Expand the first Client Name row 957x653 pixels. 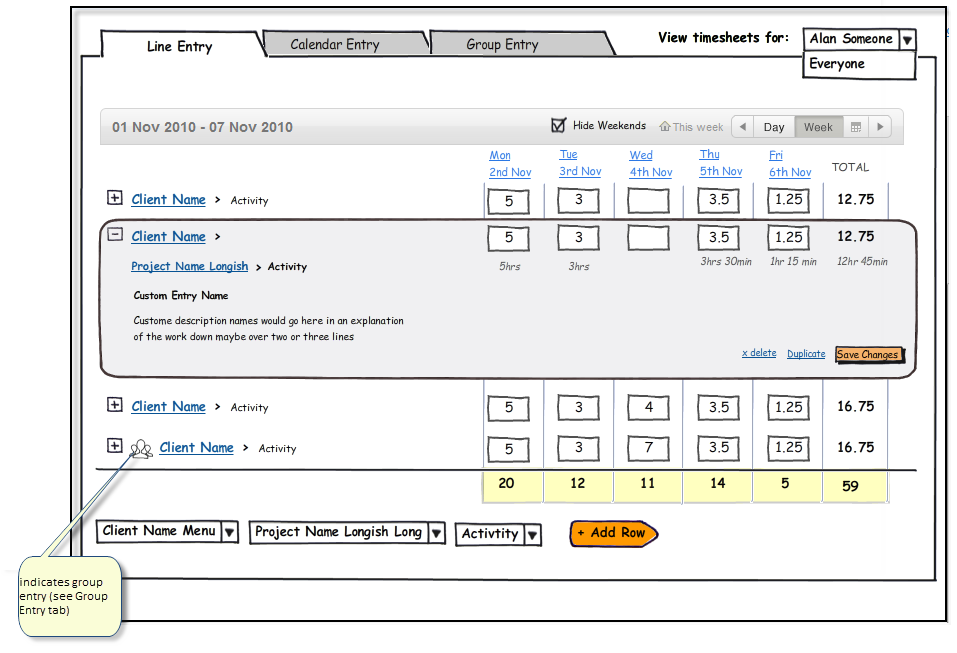tap(115, 199)
